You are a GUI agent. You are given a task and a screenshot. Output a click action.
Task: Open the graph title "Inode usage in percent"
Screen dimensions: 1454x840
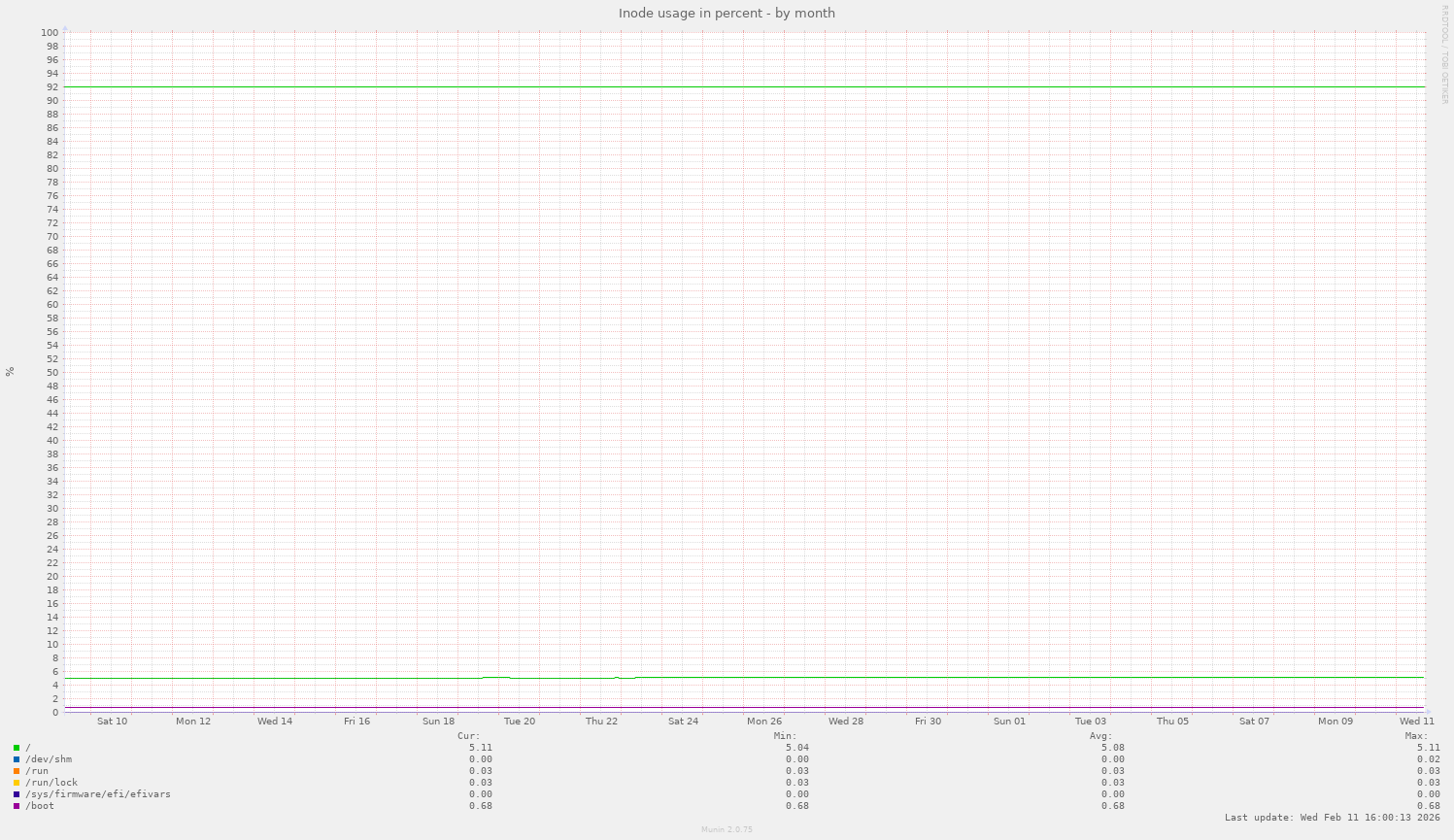[727, 13]
